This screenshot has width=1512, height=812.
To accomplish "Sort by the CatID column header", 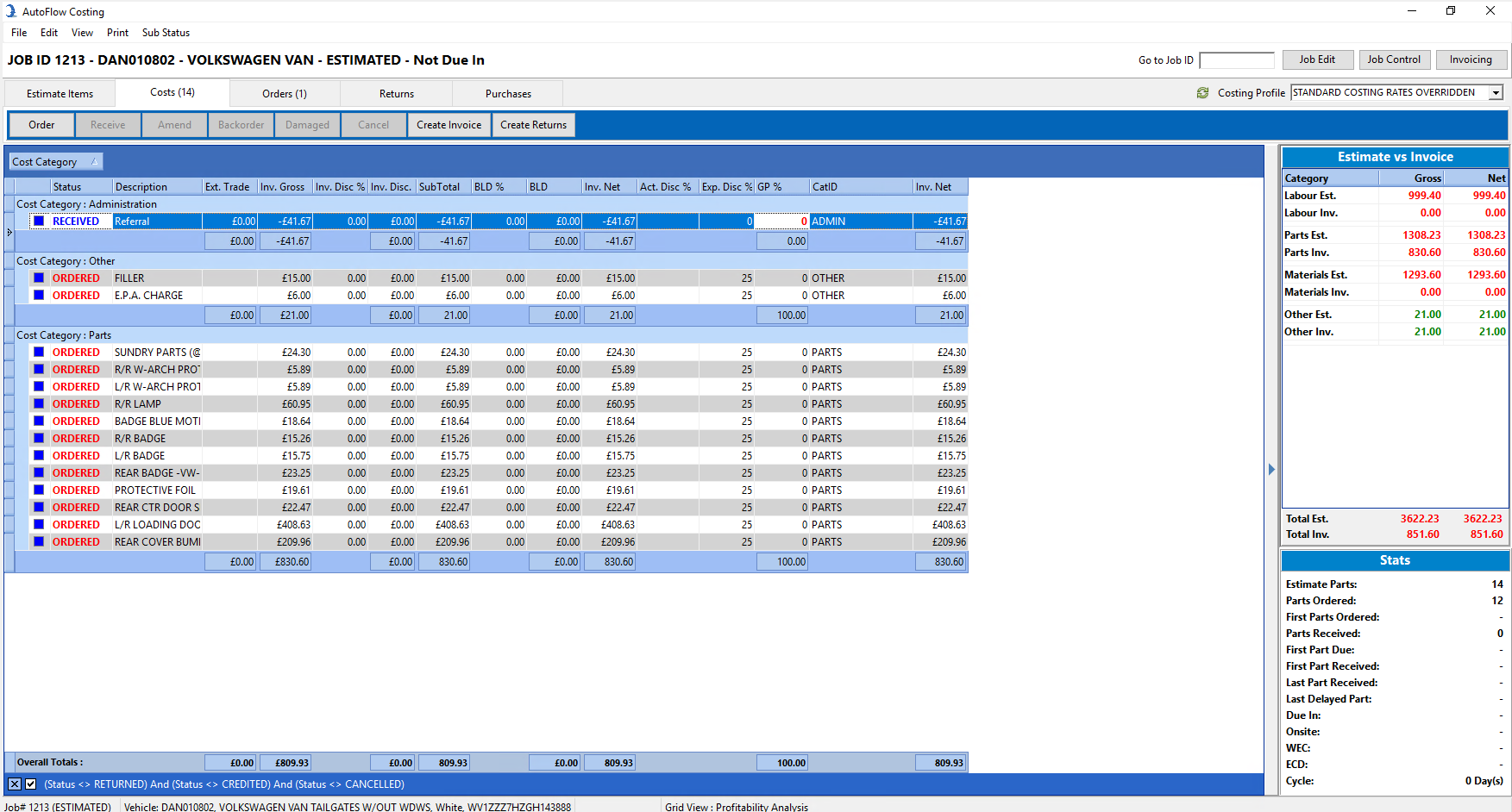I will click(861, 187).
